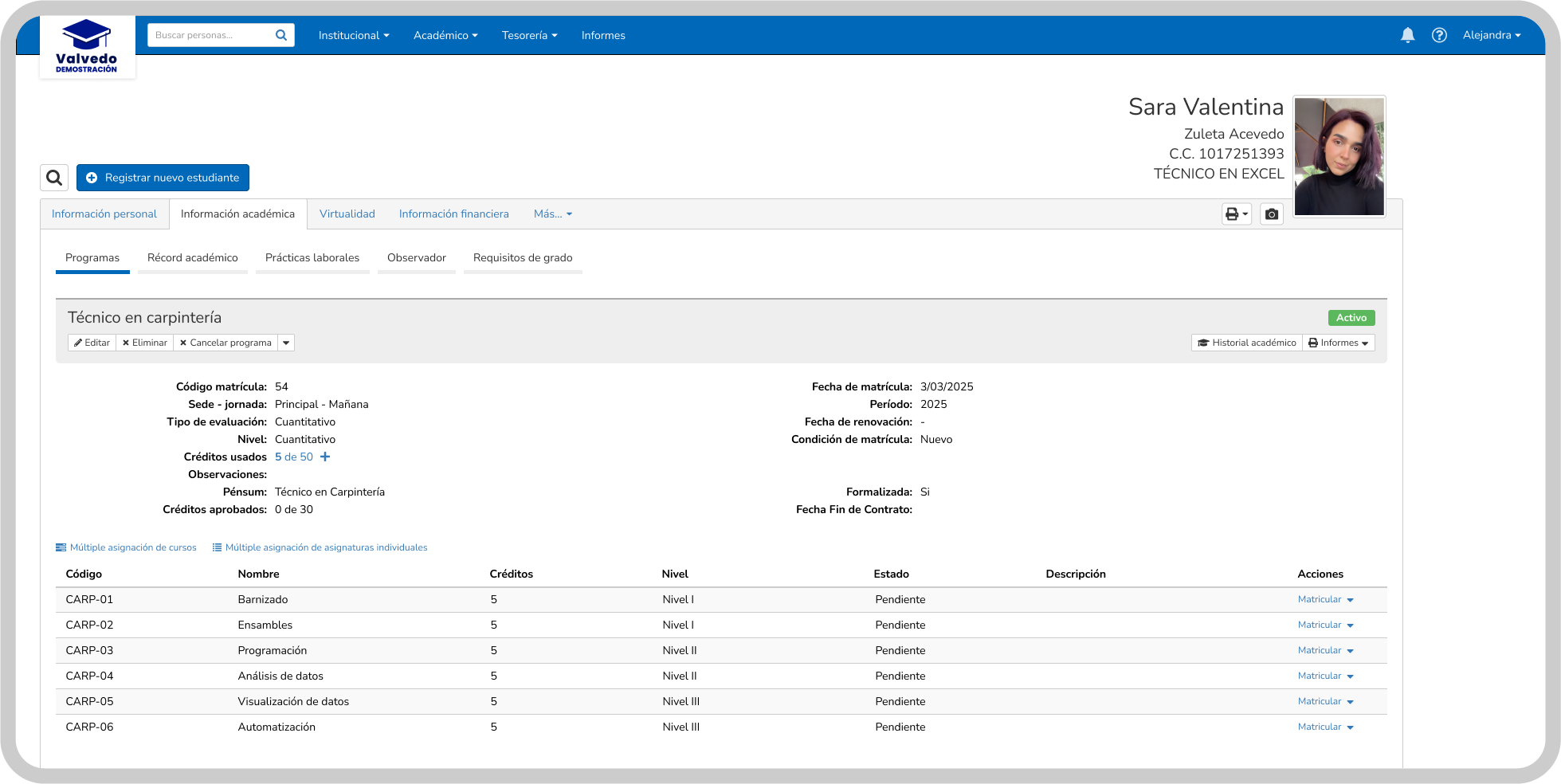Open the Tesorería menu

529,36
